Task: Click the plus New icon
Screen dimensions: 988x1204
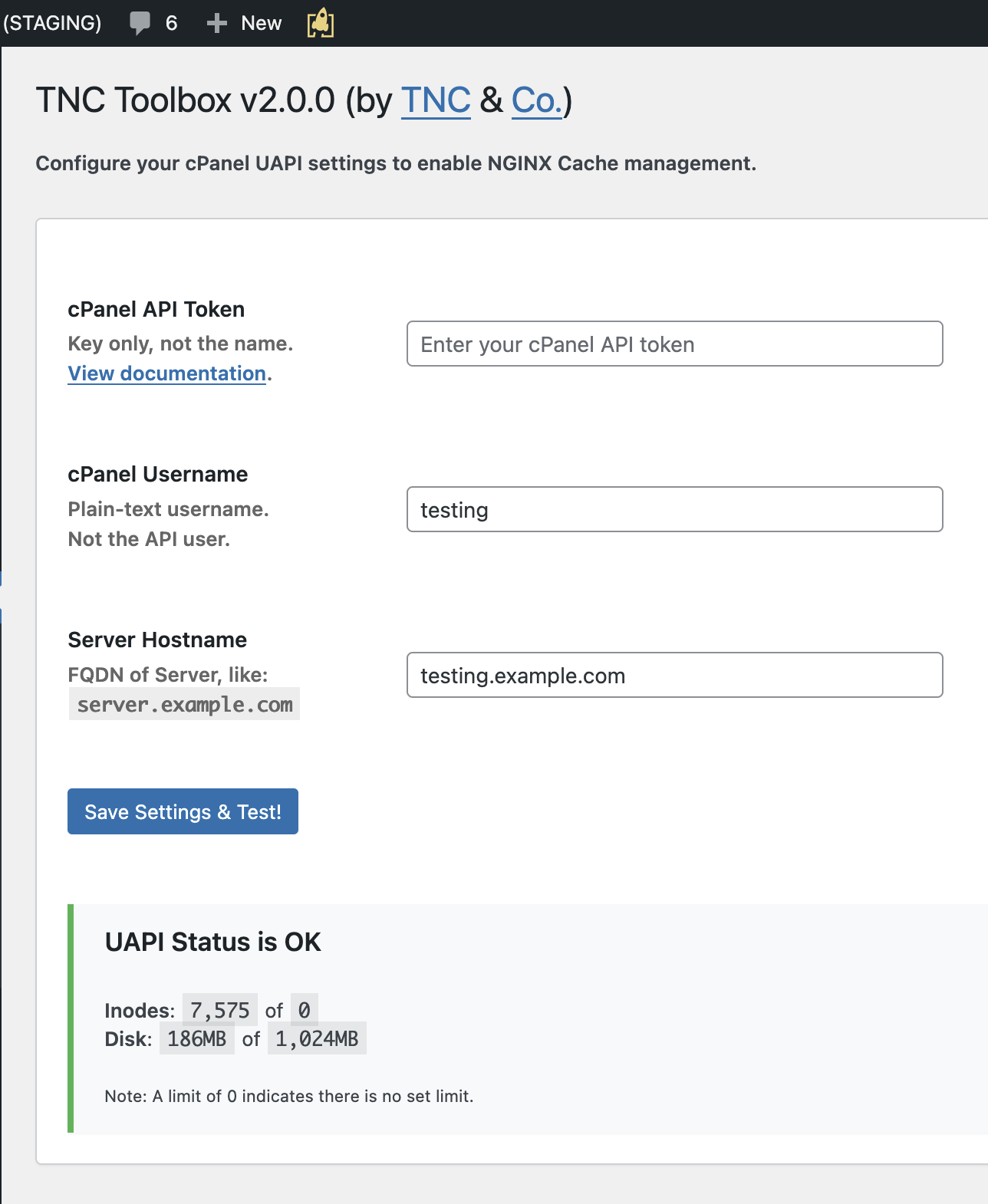Action: (x=217, y=23)
